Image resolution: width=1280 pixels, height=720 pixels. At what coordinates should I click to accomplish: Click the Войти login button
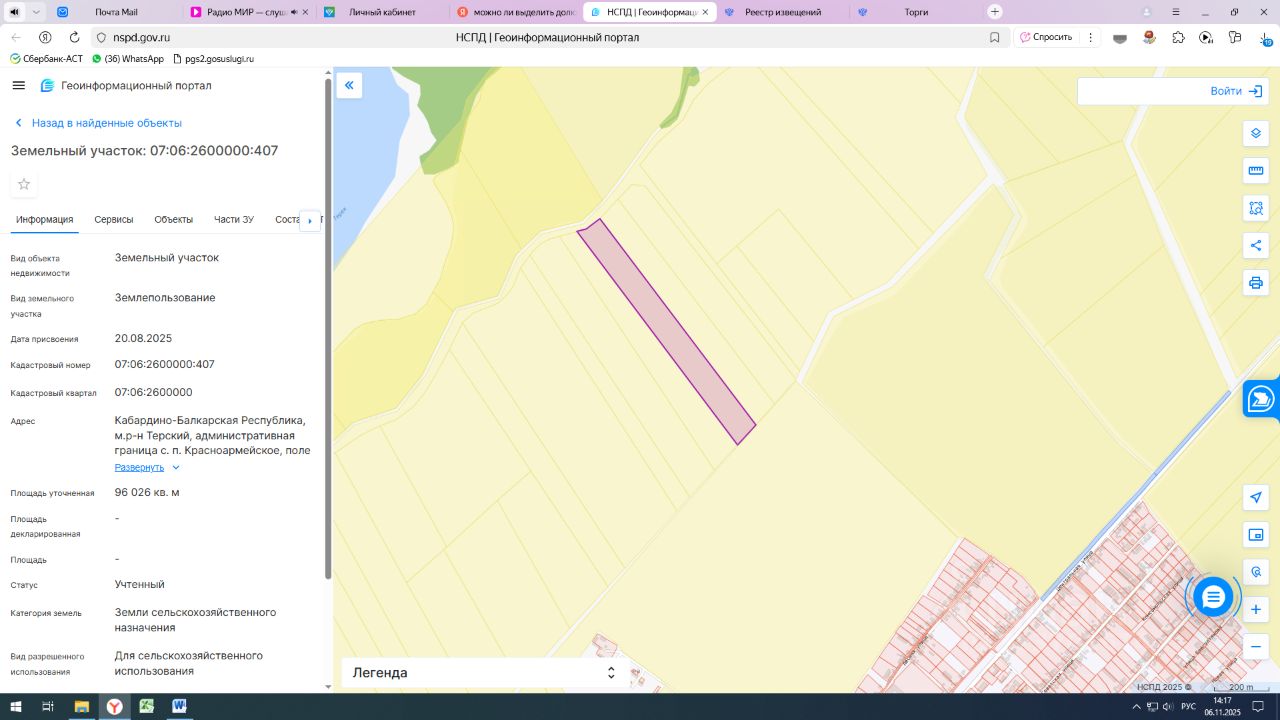click(1236, 91)
